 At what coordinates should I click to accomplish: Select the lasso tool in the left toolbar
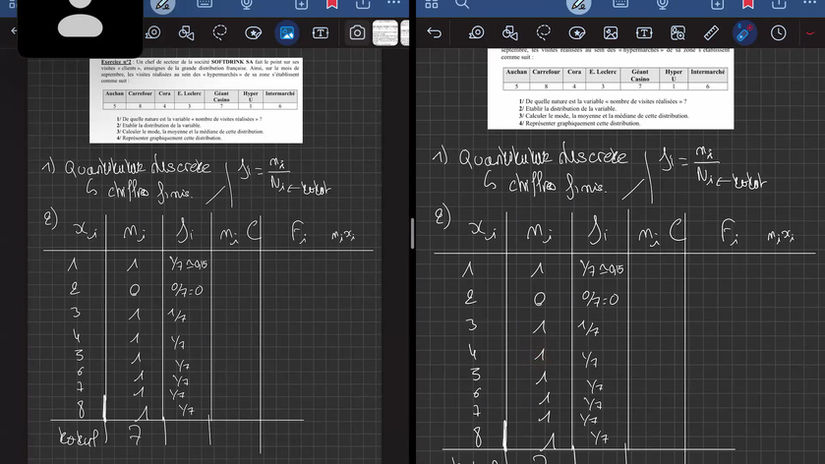pos(220,33)
